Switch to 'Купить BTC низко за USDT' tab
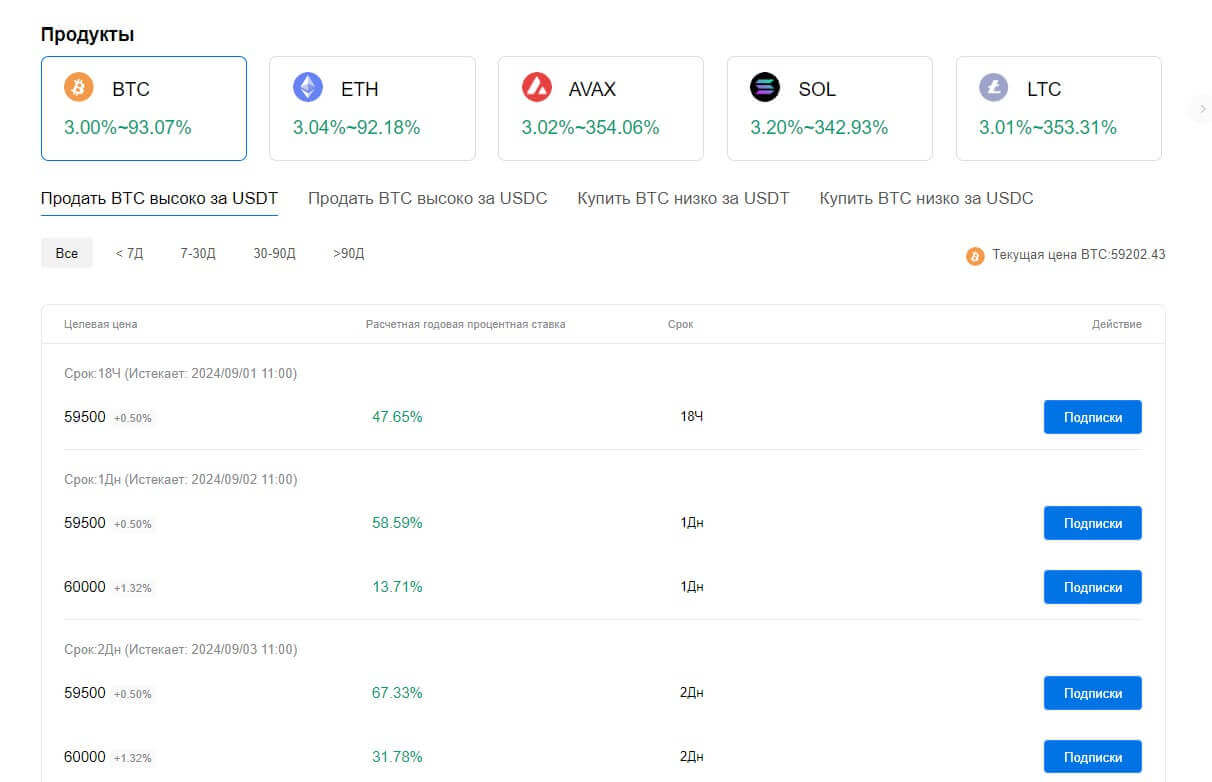Screen dimensions: 1212x782 [x=683, y=198]
